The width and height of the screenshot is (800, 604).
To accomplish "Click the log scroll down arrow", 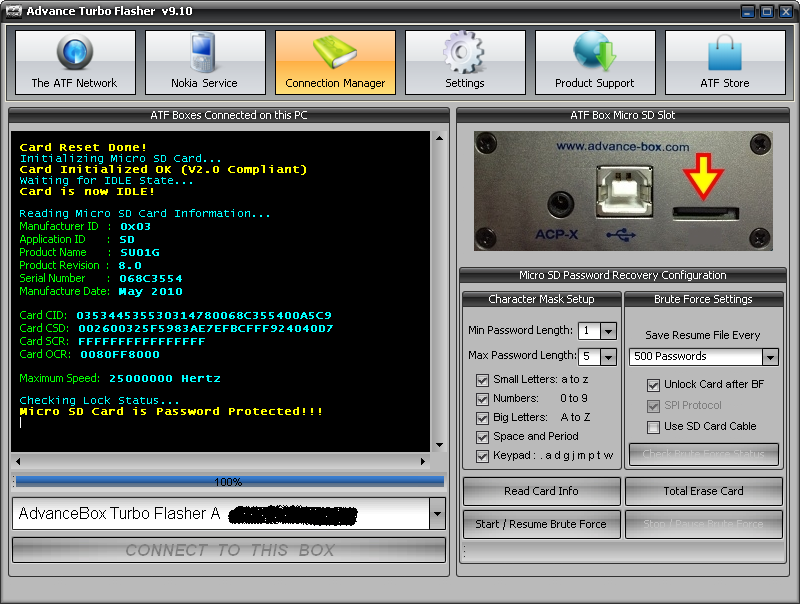I will [x=439, y=445].
